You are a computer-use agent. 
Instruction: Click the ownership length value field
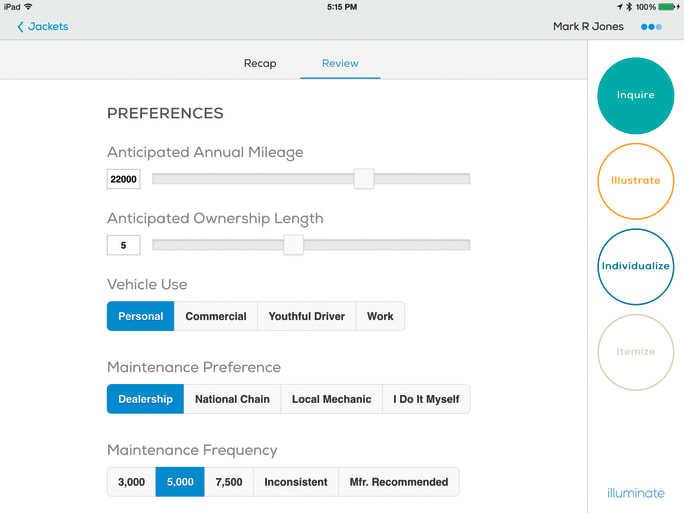tap(123, 245)
